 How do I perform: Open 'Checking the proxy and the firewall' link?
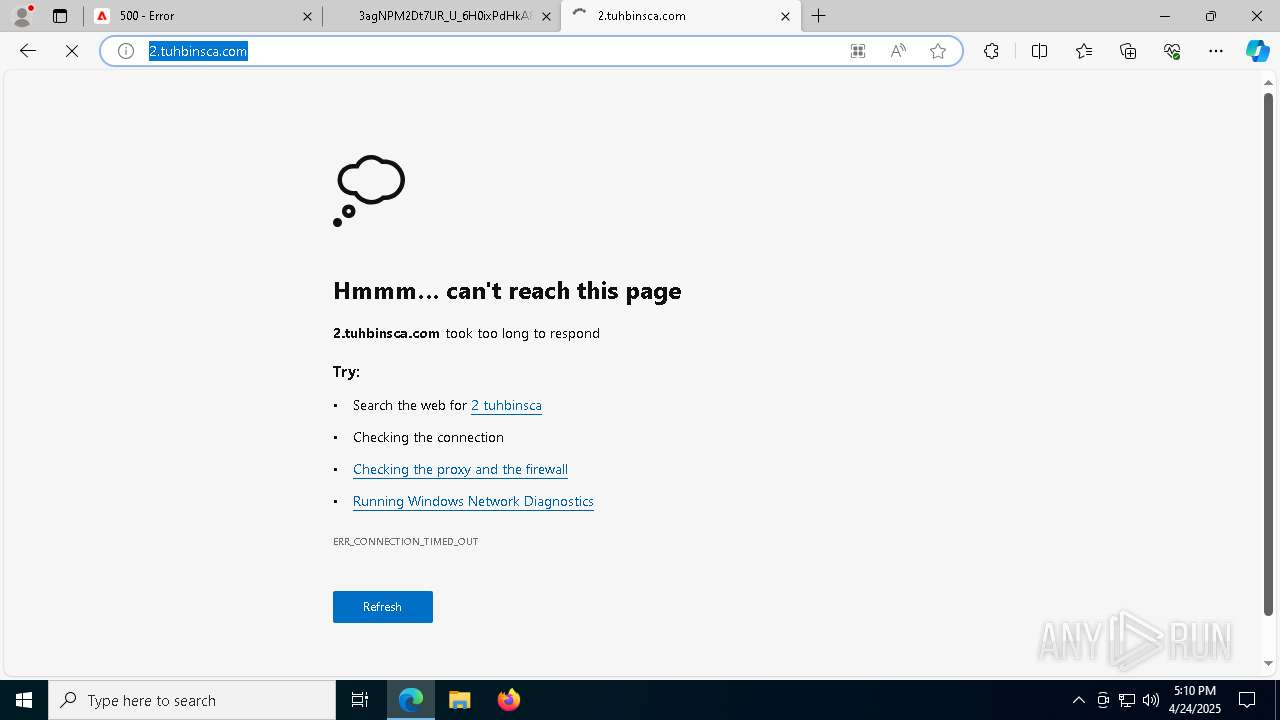click(460, 469)
